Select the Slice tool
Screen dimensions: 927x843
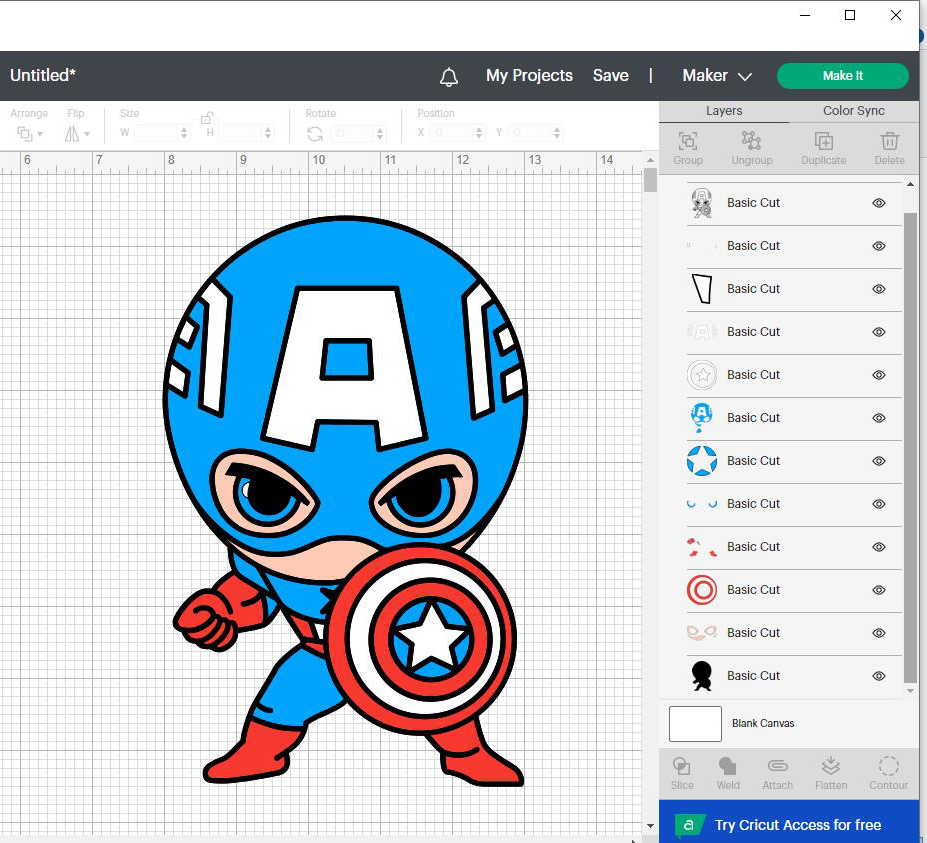coord(681,767)
